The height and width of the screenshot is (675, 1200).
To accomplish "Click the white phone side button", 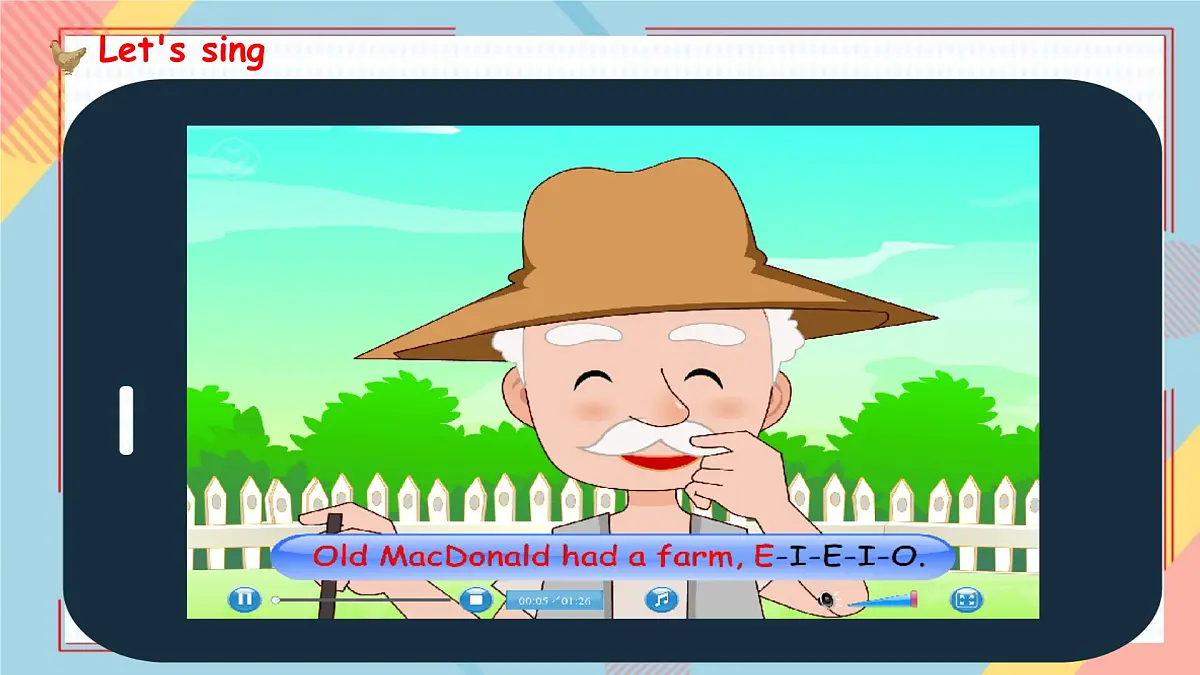I will point(126,420).
